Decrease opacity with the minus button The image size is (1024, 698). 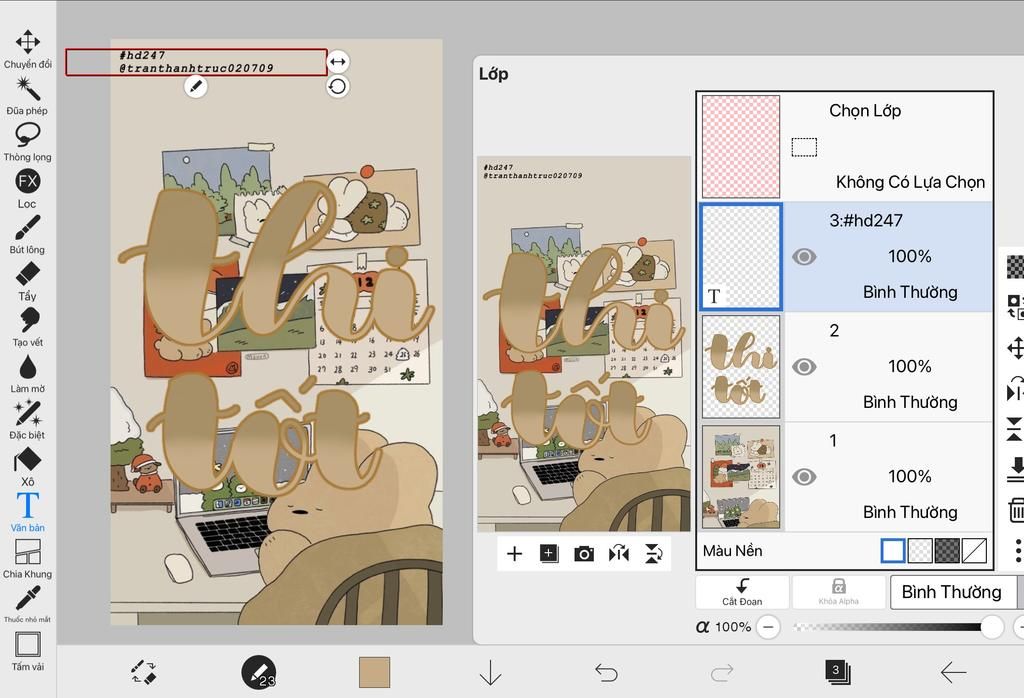point(769,627)
